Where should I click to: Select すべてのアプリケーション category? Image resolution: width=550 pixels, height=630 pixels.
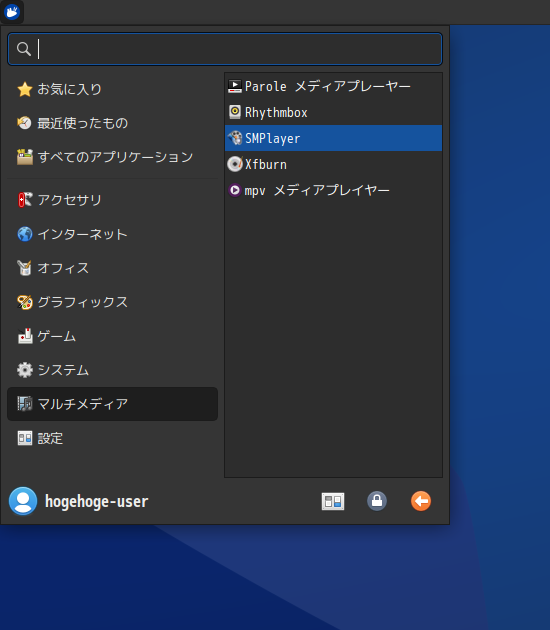click(112, 157)
